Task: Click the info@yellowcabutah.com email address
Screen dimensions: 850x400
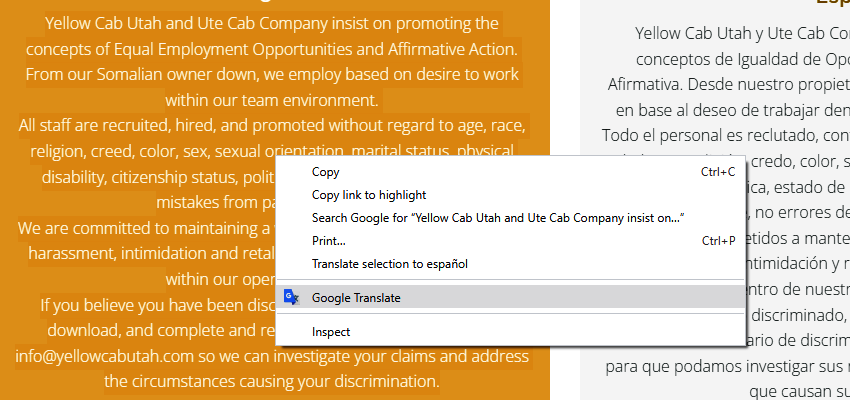Action: point(104,356)
